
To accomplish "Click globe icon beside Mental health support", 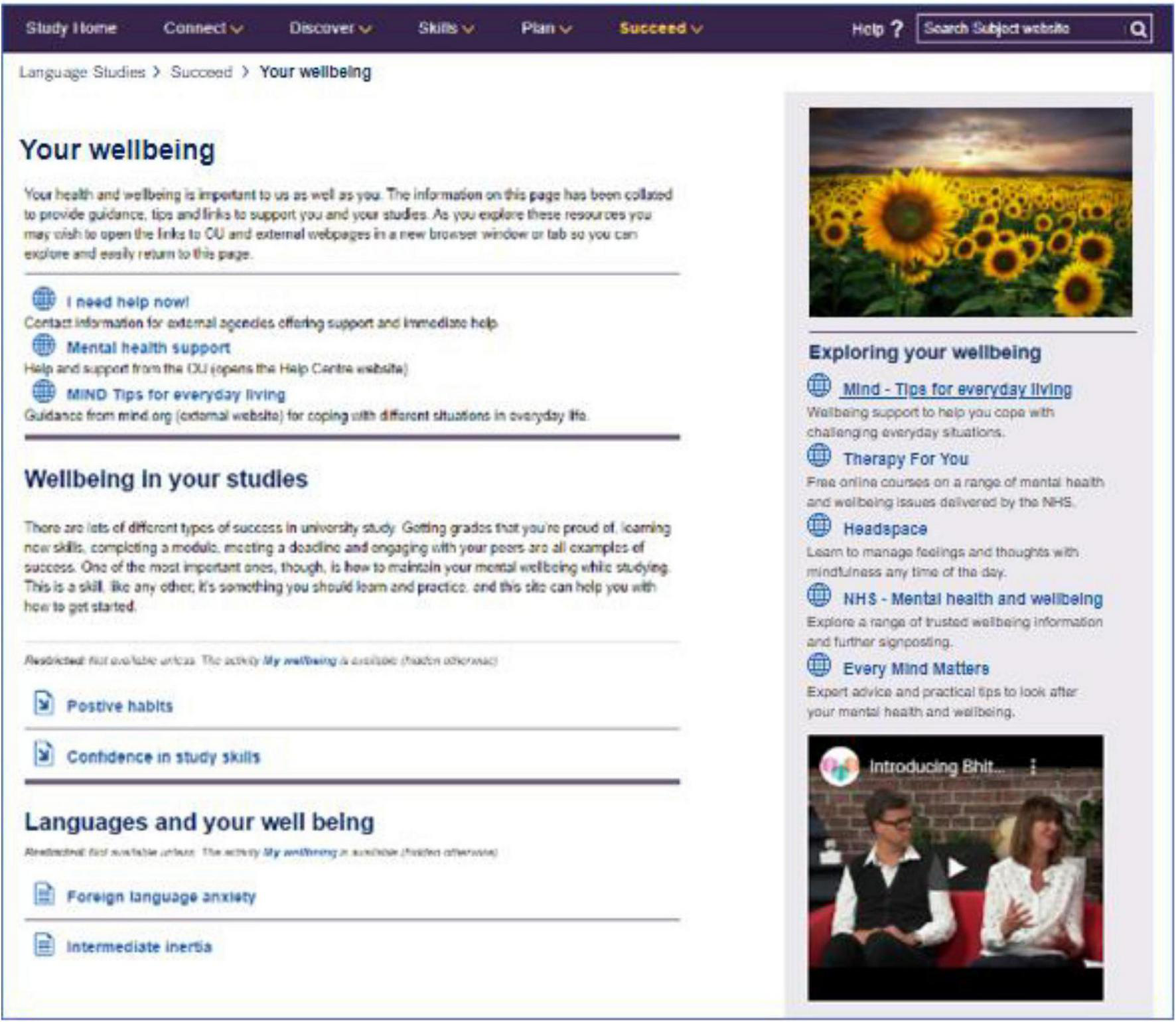I will [44, 345].
